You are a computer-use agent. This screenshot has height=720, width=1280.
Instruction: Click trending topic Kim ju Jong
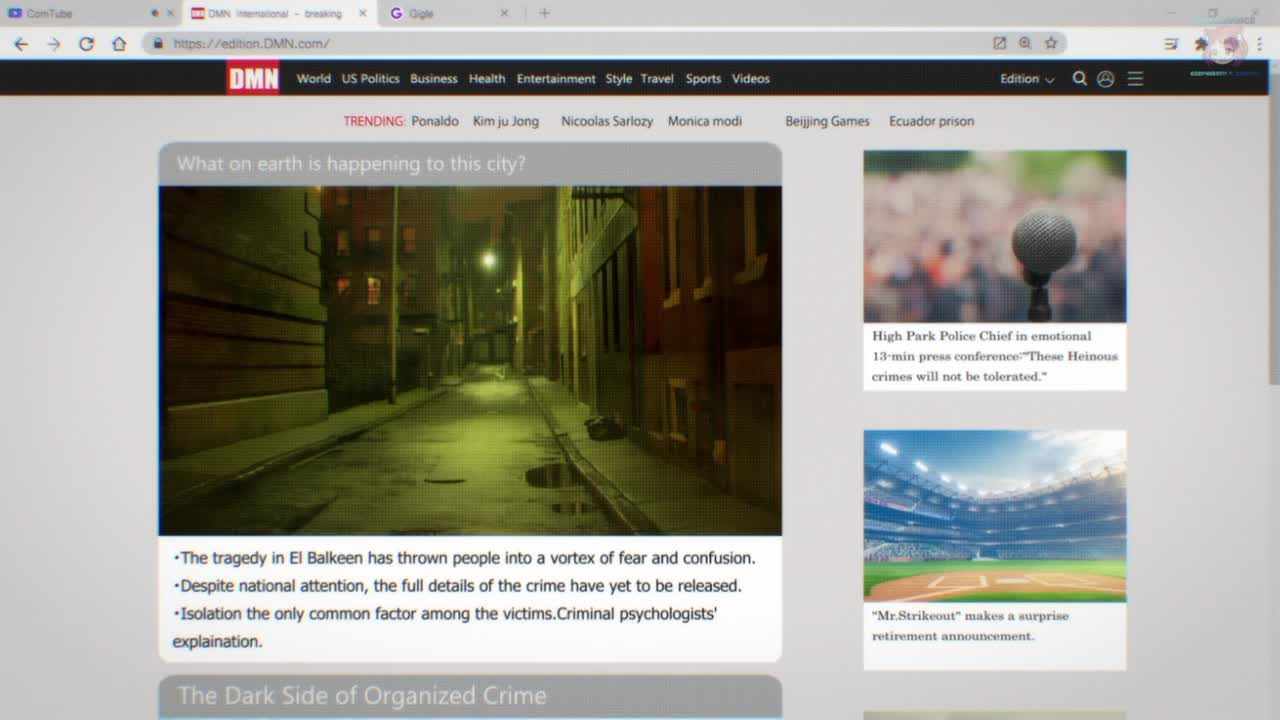506,121
